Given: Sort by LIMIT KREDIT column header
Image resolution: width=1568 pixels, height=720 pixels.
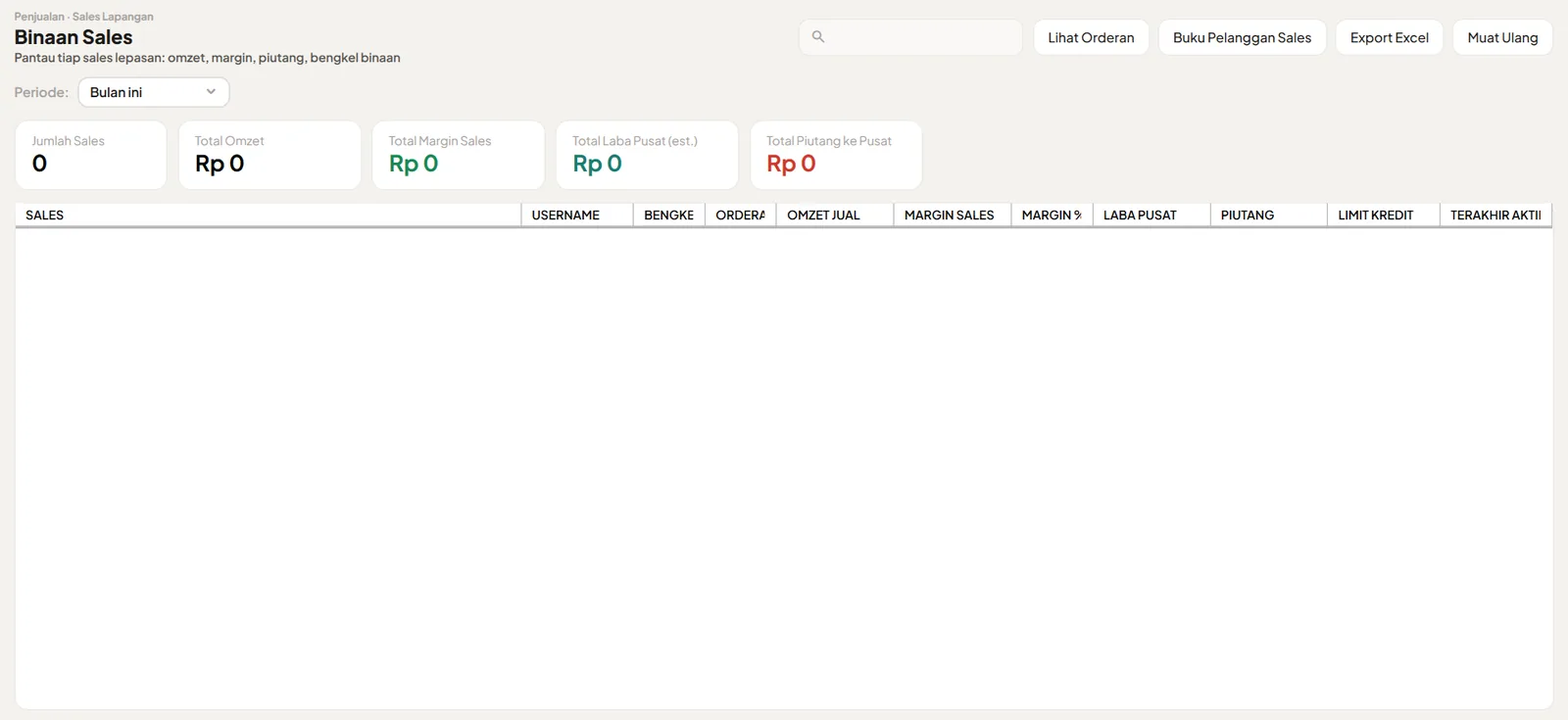Looking at the screenshot, I should pos(1384,216).
